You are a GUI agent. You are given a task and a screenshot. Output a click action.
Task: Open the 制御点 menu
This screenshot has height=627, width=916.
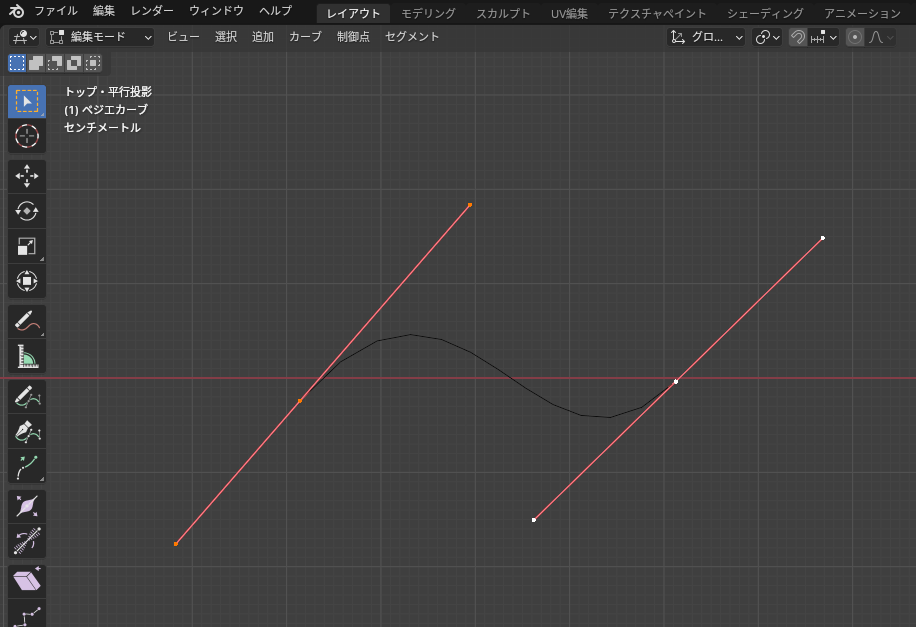[x=353, y=37]
